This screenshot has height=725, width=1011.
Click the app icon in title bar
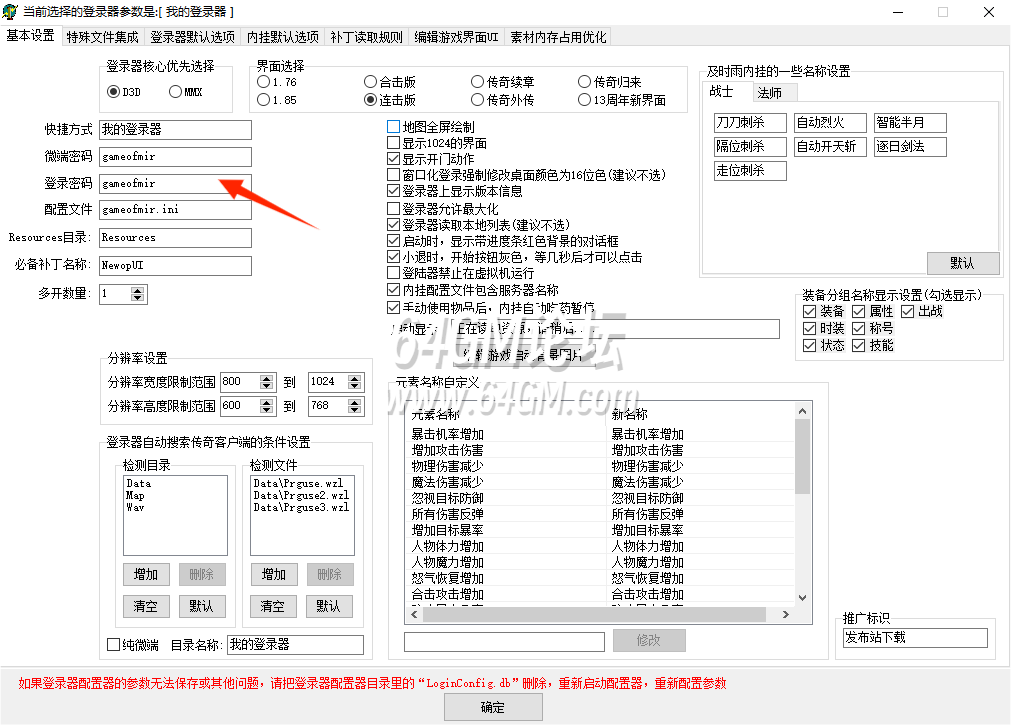[10, 12]
